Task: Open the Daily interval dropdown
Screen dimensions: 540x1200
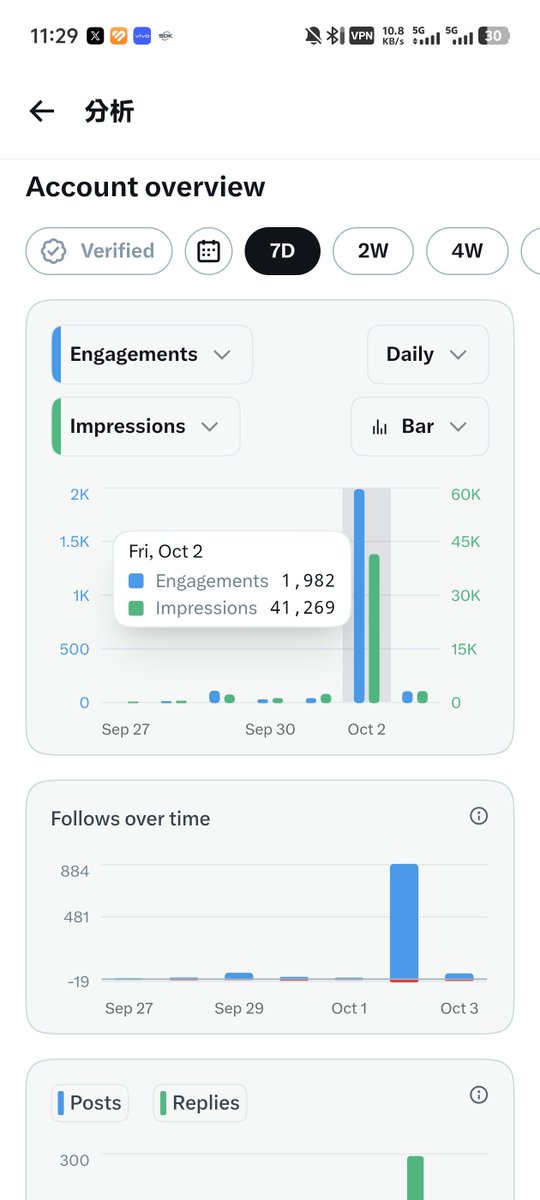Action: (x=428, y=354)
